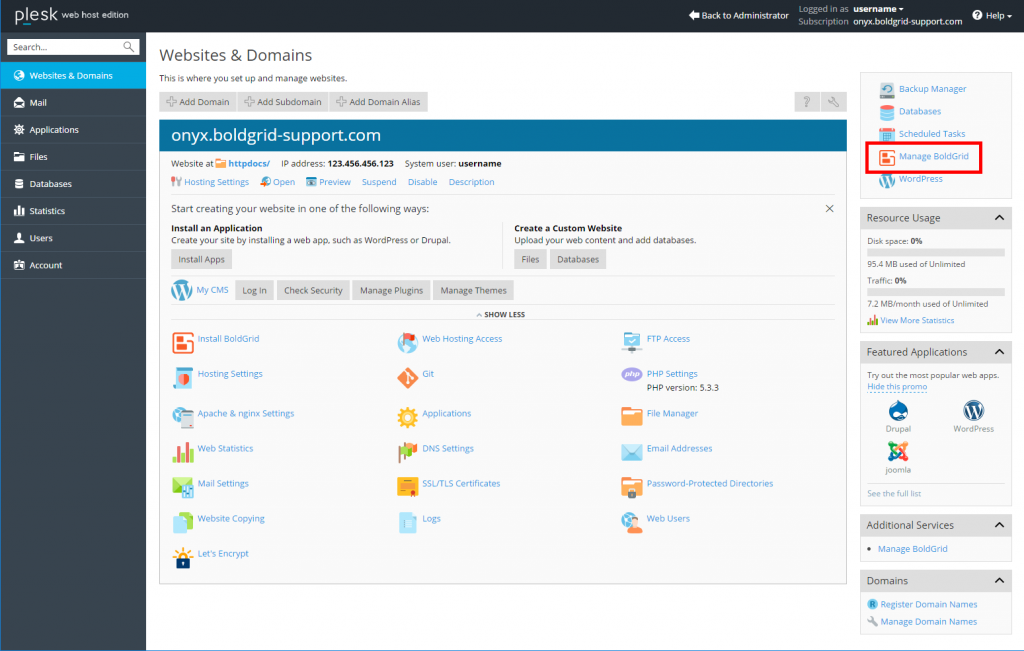Open Statistics in the sidebar

pyautogui.click(x=73, y=211)
